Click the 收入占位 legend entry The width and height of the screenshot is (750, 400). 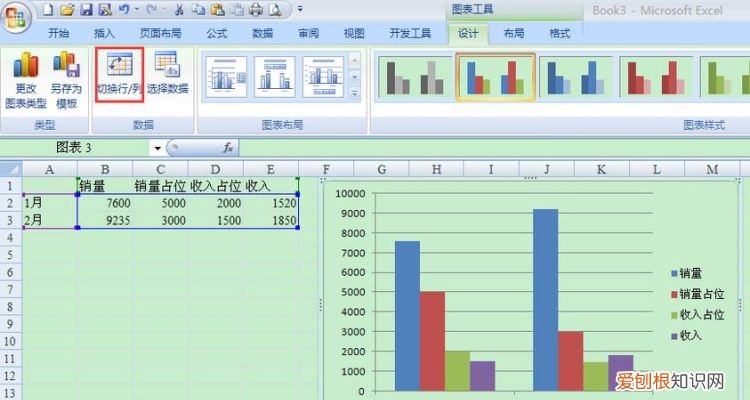[698, 315]
